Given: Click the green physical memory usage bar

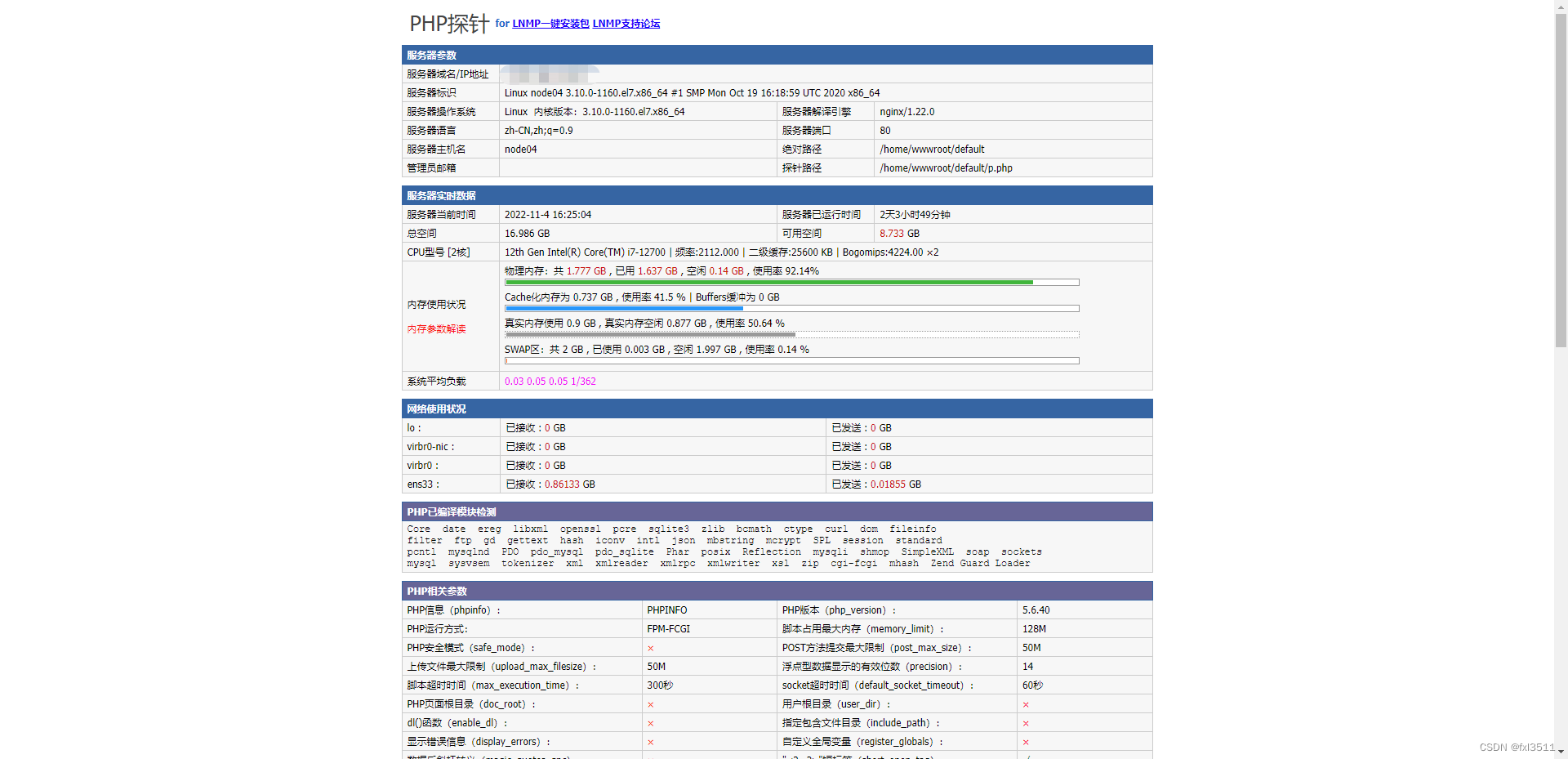Looking at the screenshot, I should pyautogui.click(x=791, y=283).
